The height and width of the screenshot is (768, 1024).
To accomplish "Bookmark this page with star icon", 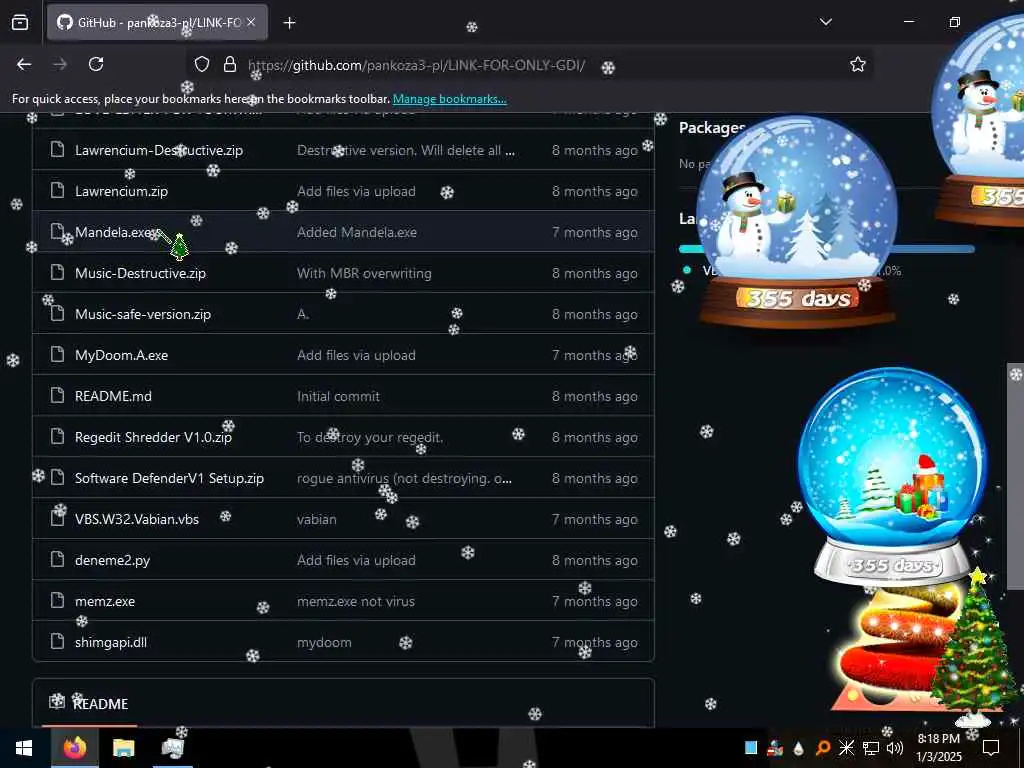I will point(857,64).
